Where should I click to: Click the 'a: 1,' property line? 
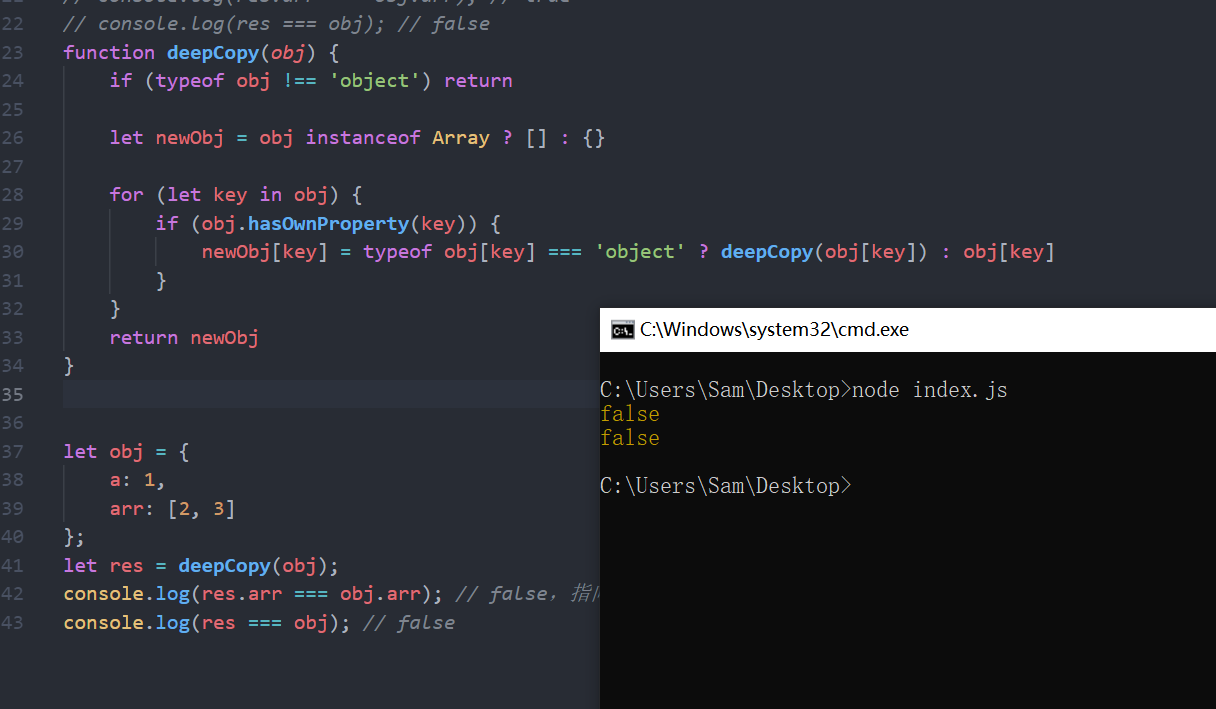coord(137,481)
